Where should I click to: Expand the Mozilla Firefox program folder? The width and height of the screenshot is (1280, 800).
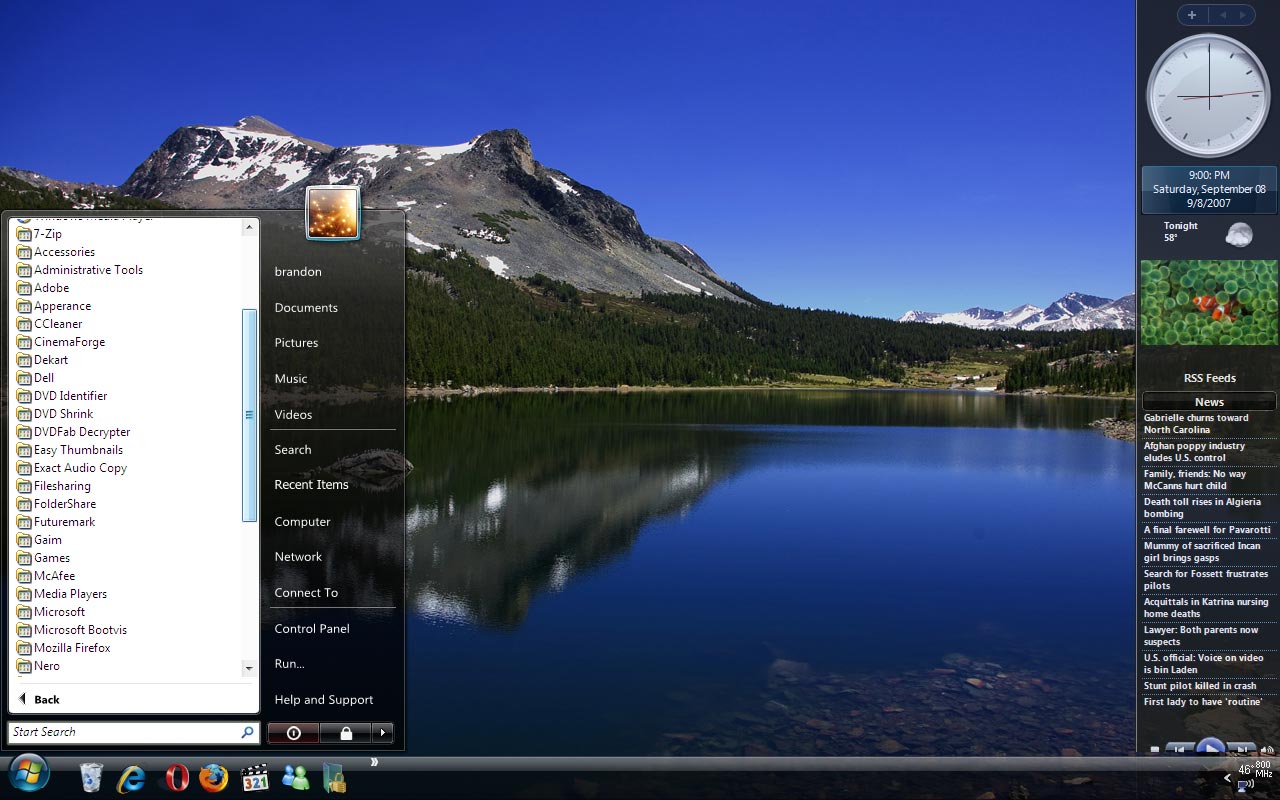(x=64, y=648)
